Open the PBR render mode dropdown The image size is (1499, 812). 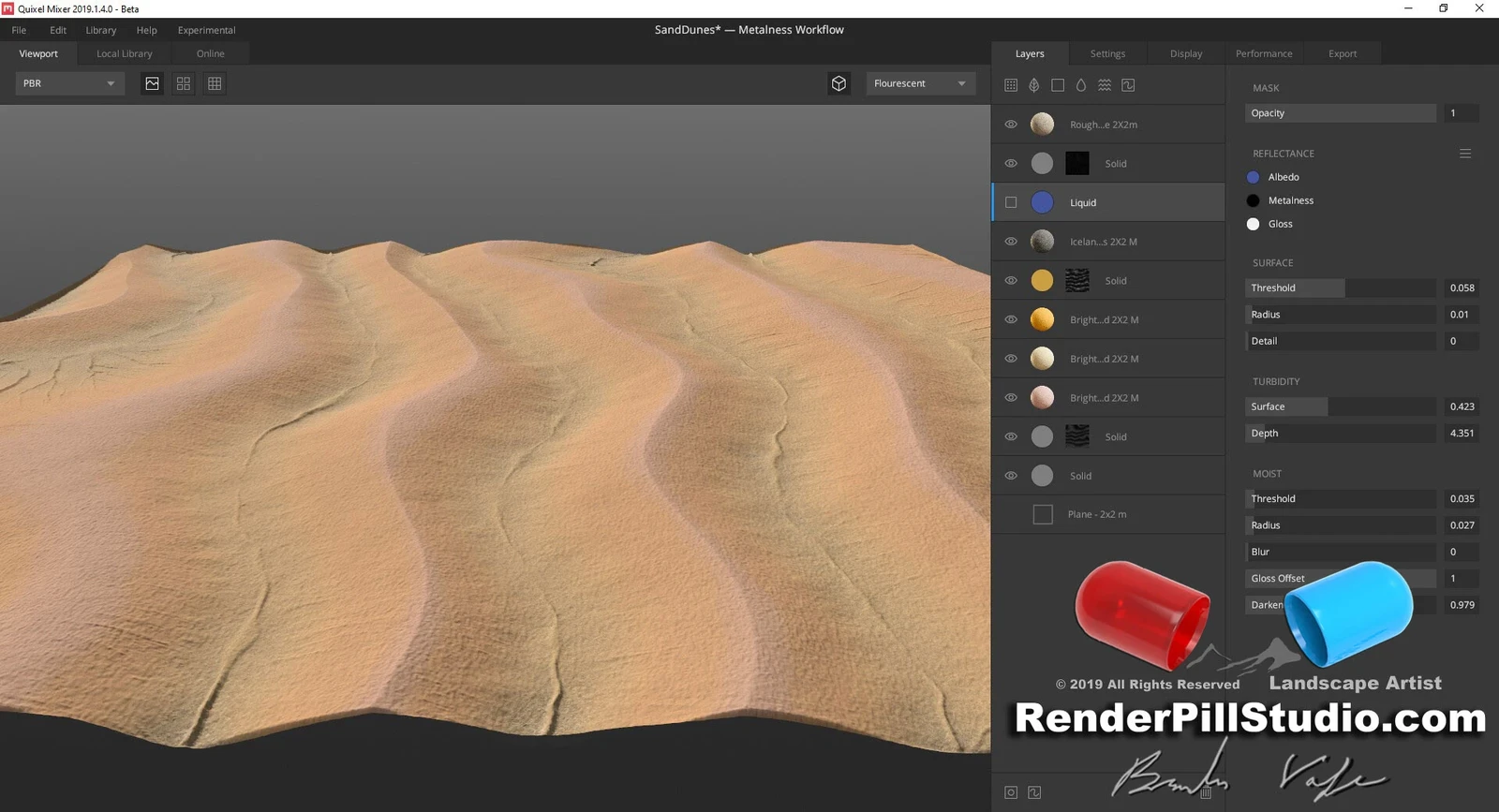click(69, 83)
